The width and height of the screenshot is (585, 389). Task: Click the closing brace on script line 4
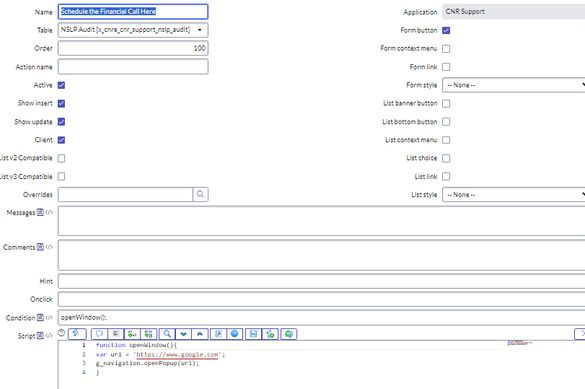(x=98, y=372)
